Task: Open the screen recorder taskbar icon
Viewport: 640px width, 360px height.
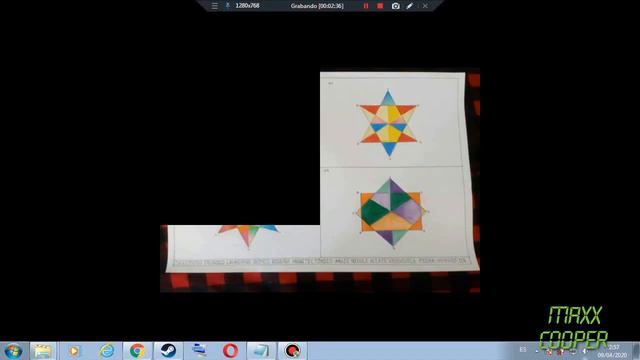Action: coord(292,351)
